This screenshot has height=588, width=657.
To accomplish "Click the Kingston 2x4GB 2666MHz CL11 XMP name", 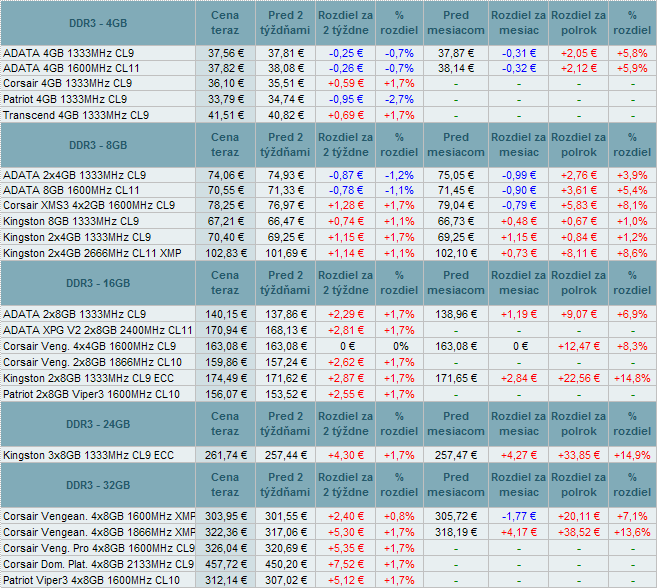I will [x=92, y=253].
